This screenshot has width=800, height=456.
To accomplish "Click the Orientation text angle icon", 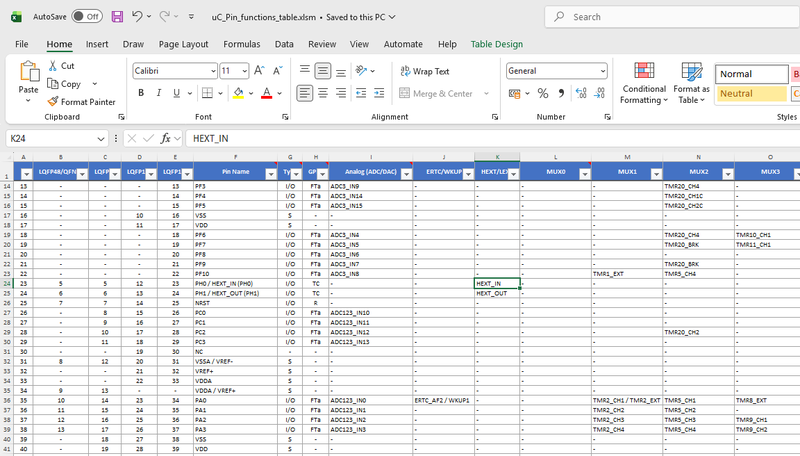I will click(x=361, y=70).
